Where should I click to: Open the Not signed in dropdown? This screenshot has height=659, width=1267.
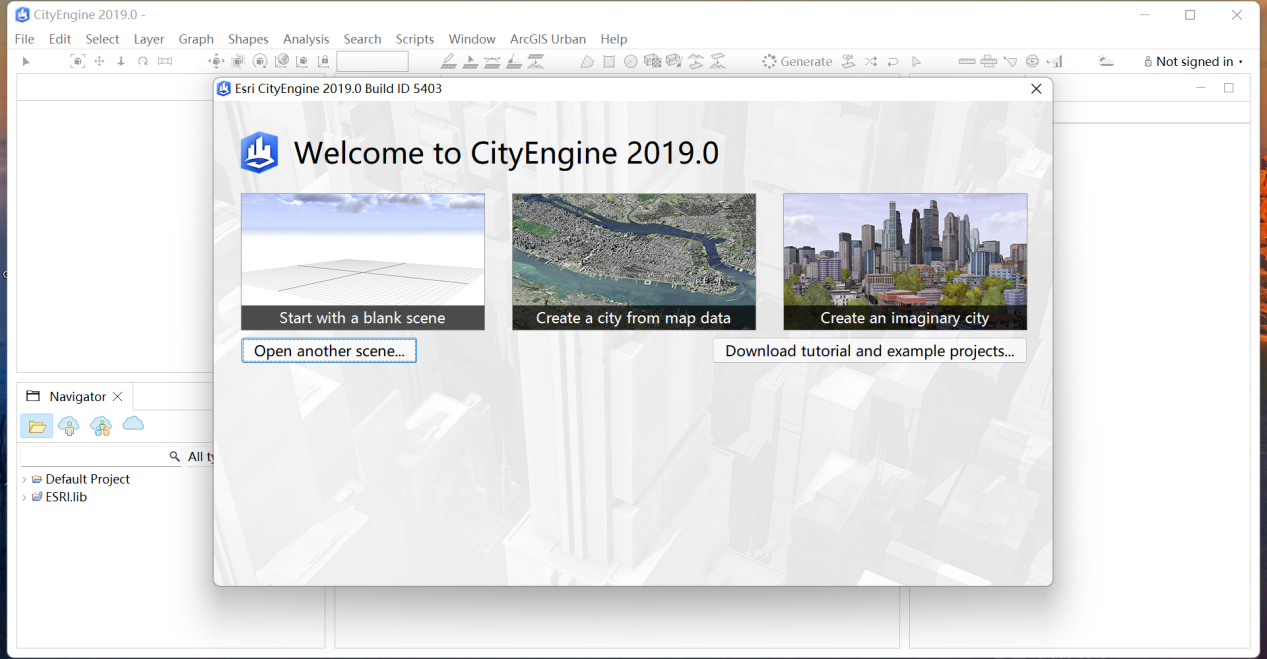[1193, 61]
